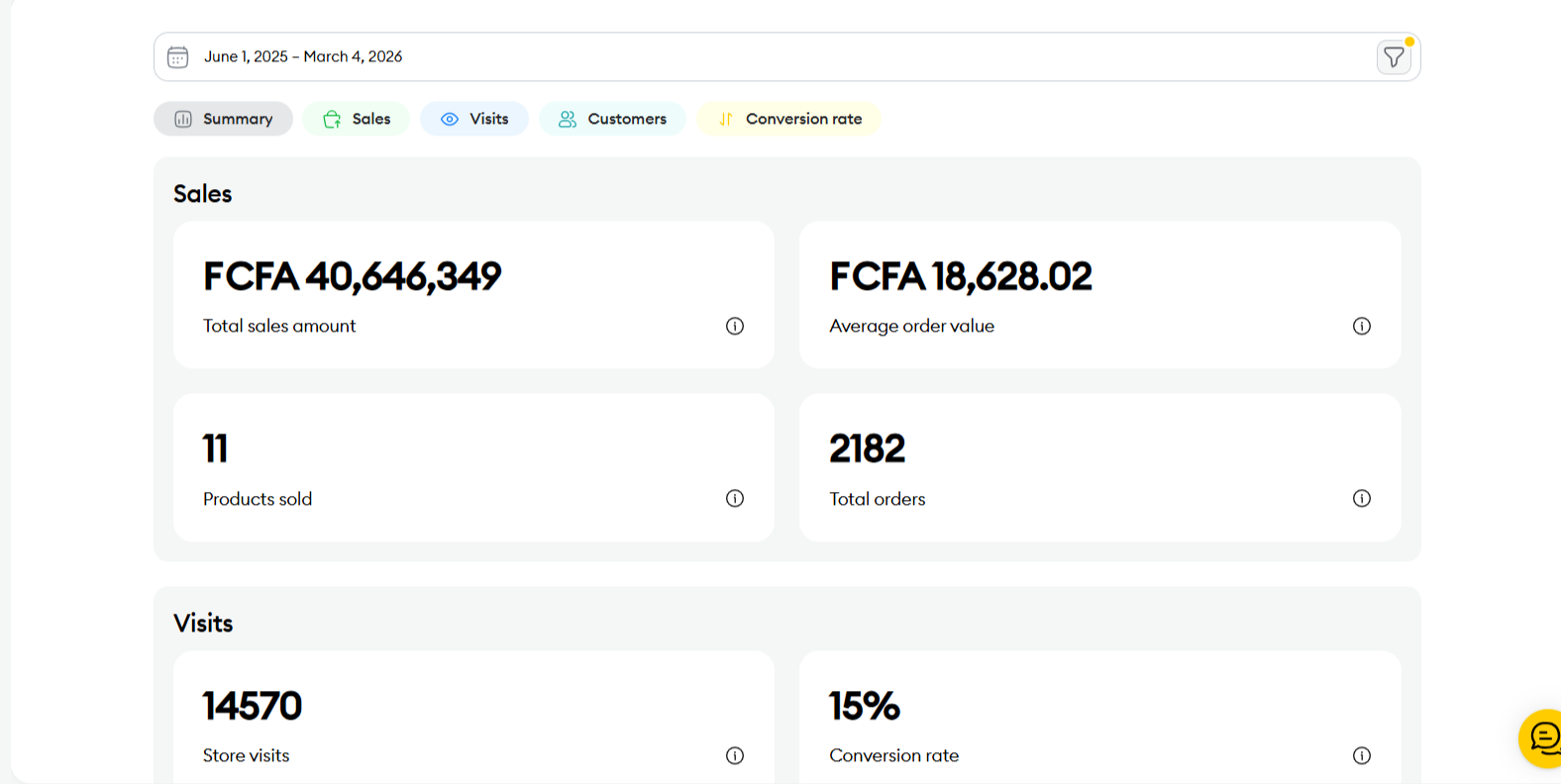Click the FCFA 18,628.02 average order card

[x=1099, y=295]
